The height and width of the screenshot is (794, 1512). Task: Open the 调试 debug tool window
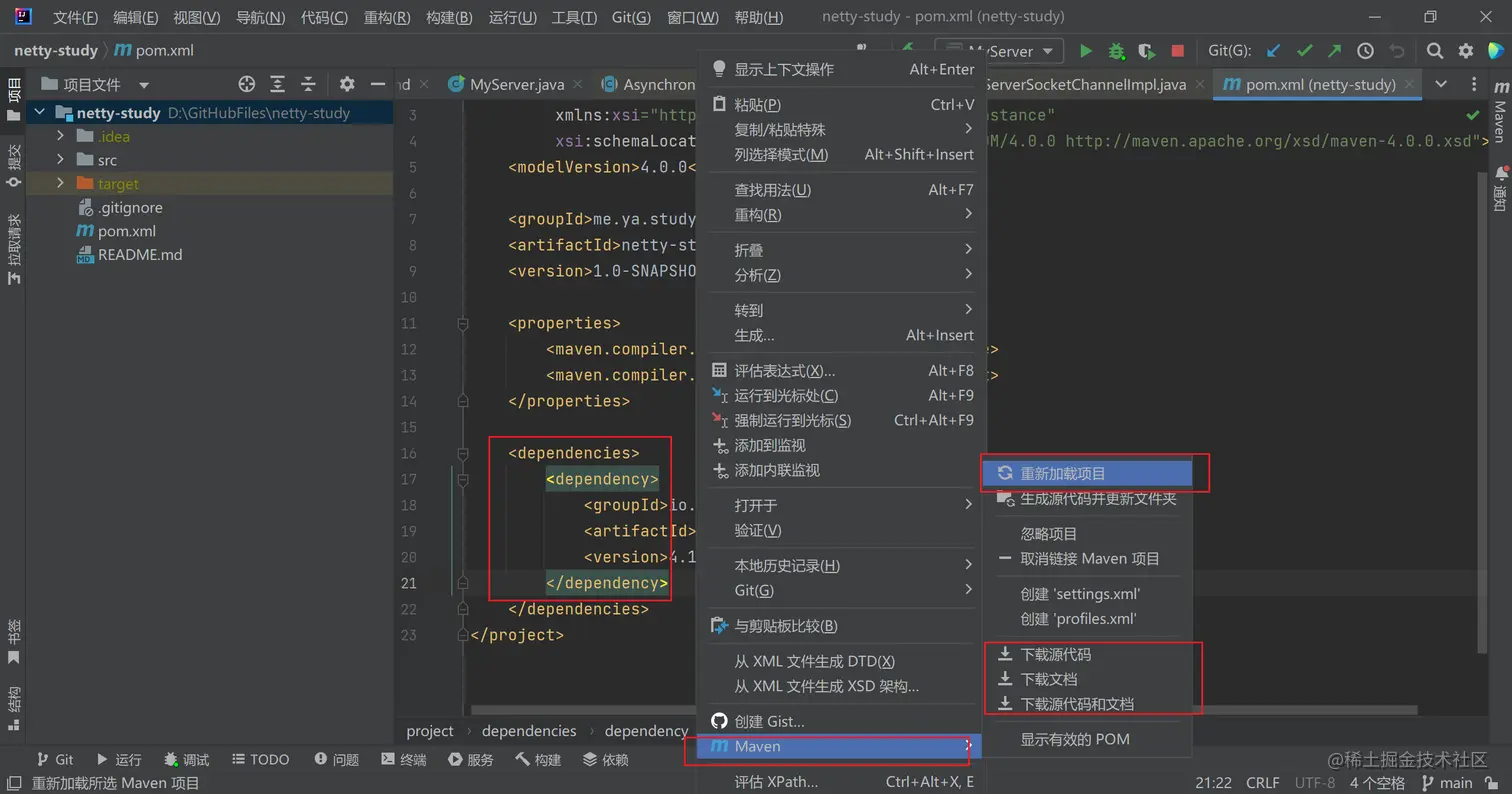(x=186, y=760)
